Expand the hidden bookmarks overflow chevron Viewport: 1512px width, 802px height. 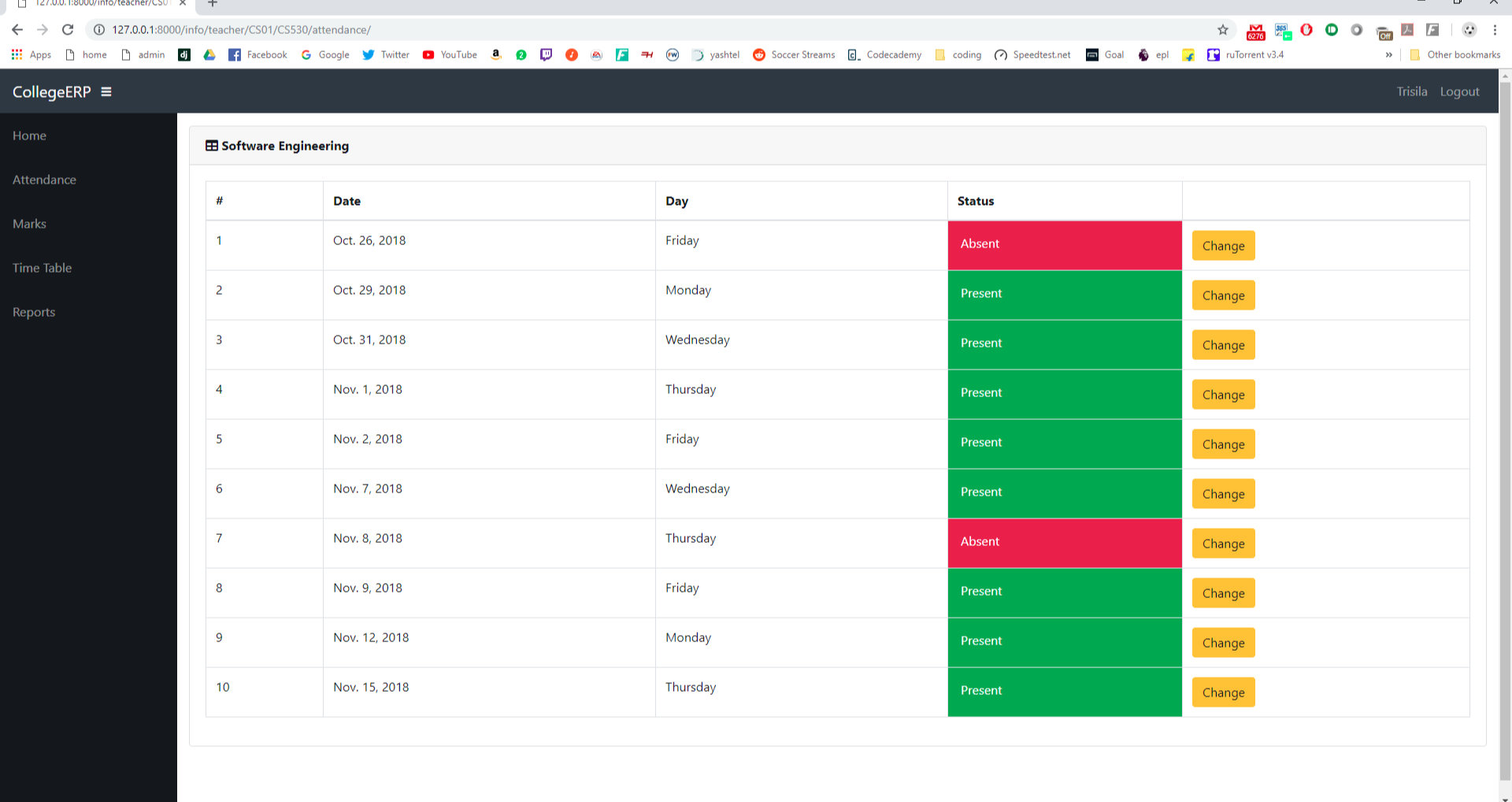[1388, 54]
